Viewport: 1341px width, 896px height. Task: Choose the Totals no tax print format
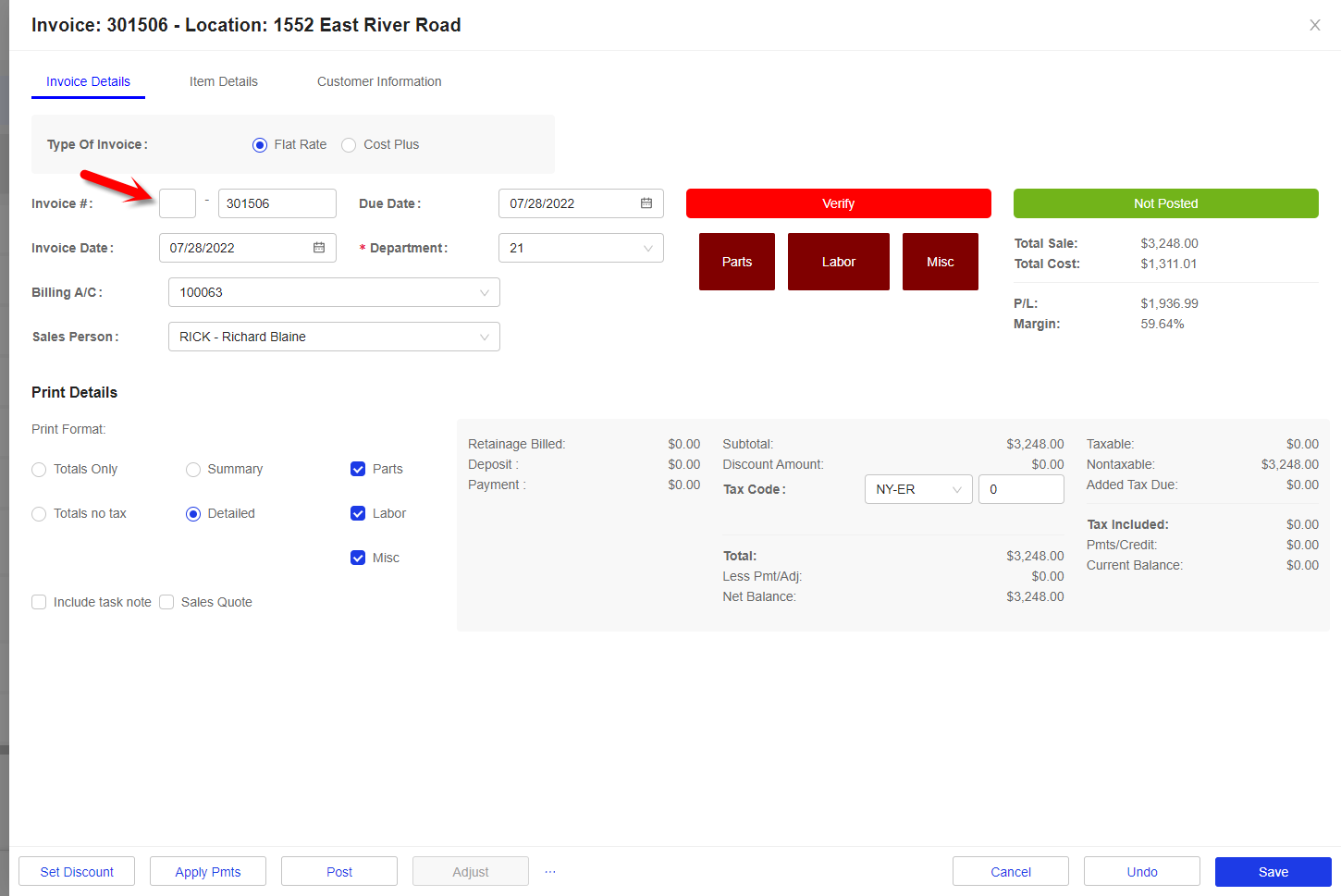(39, 514)
